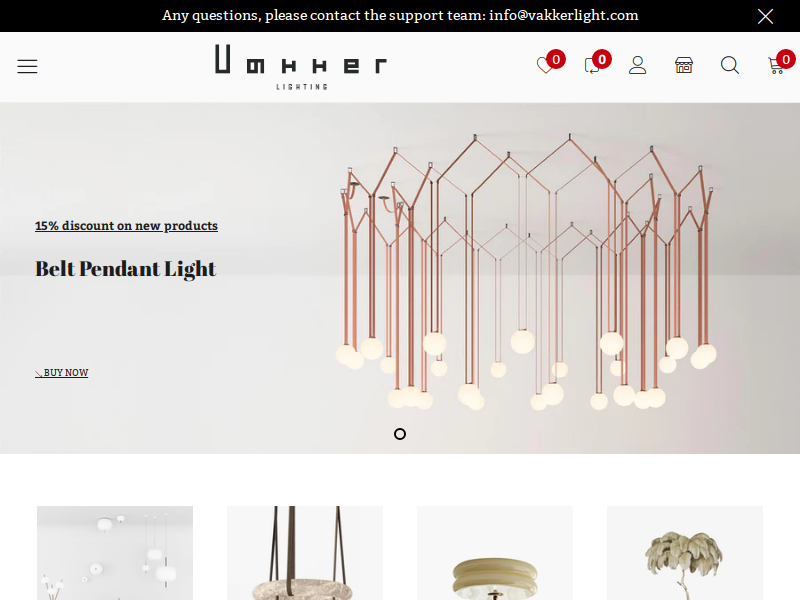Select the Belt Pendant Light heading
Image resolution: width=800 pixels, height=600 pixels.
coord(126,269)
